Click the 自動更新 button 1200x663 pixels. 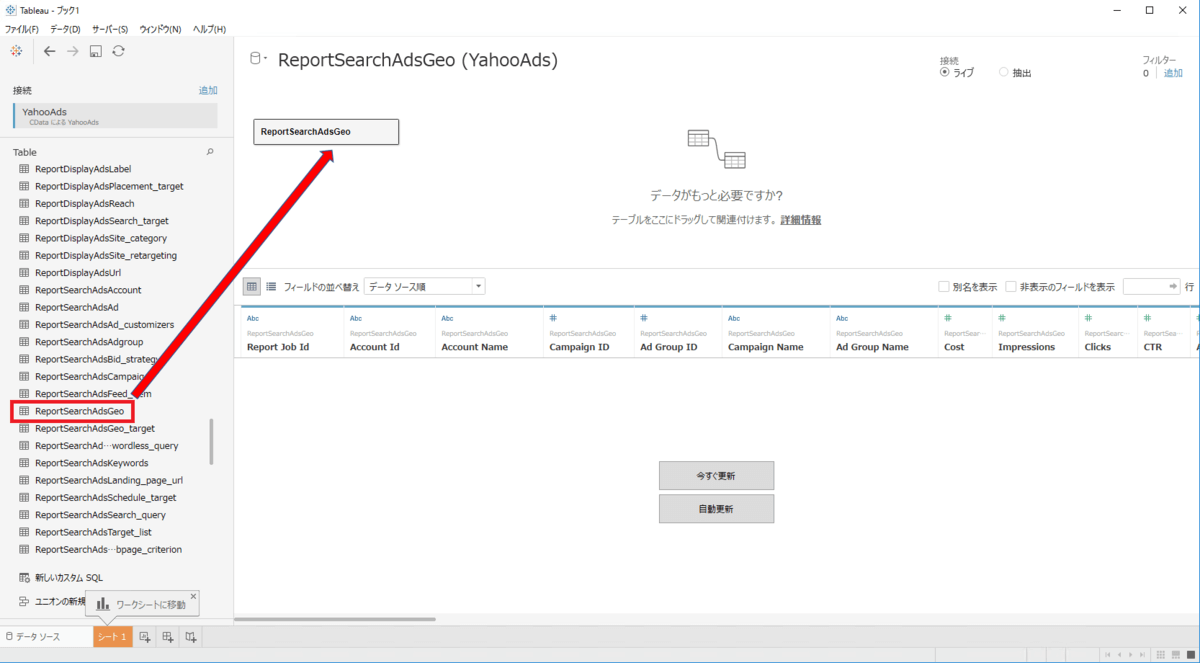point(716,509)
